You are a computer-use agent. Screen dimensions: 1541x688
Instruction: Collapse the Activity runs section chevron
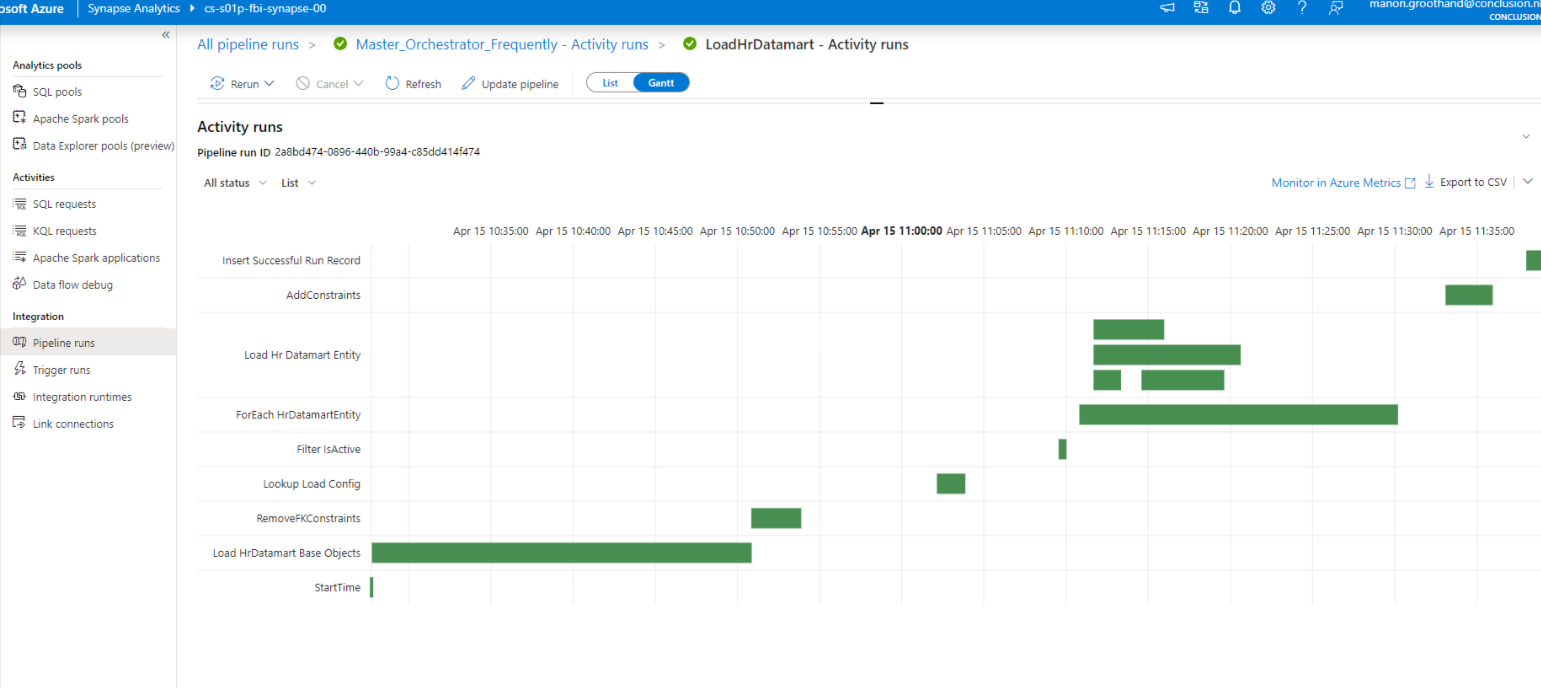click(1526, 135)
